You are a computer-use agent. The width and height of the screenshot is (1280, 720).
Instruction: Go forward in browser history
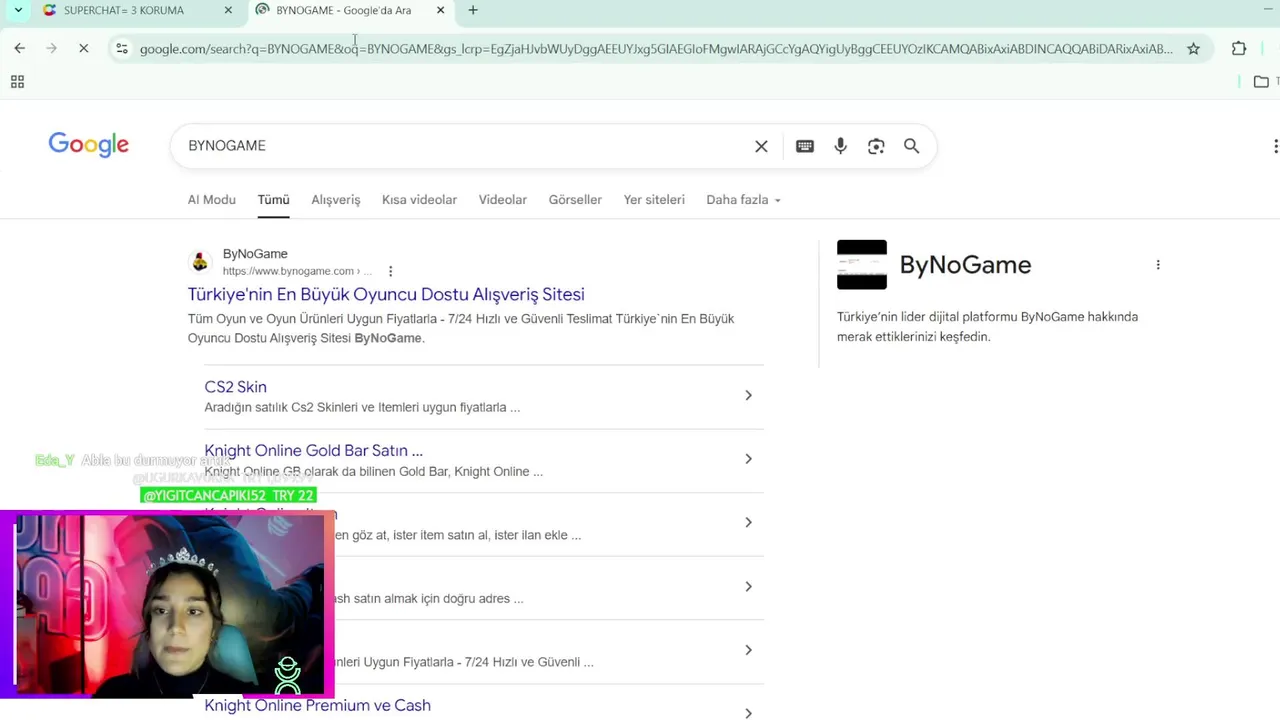point(52,48)
